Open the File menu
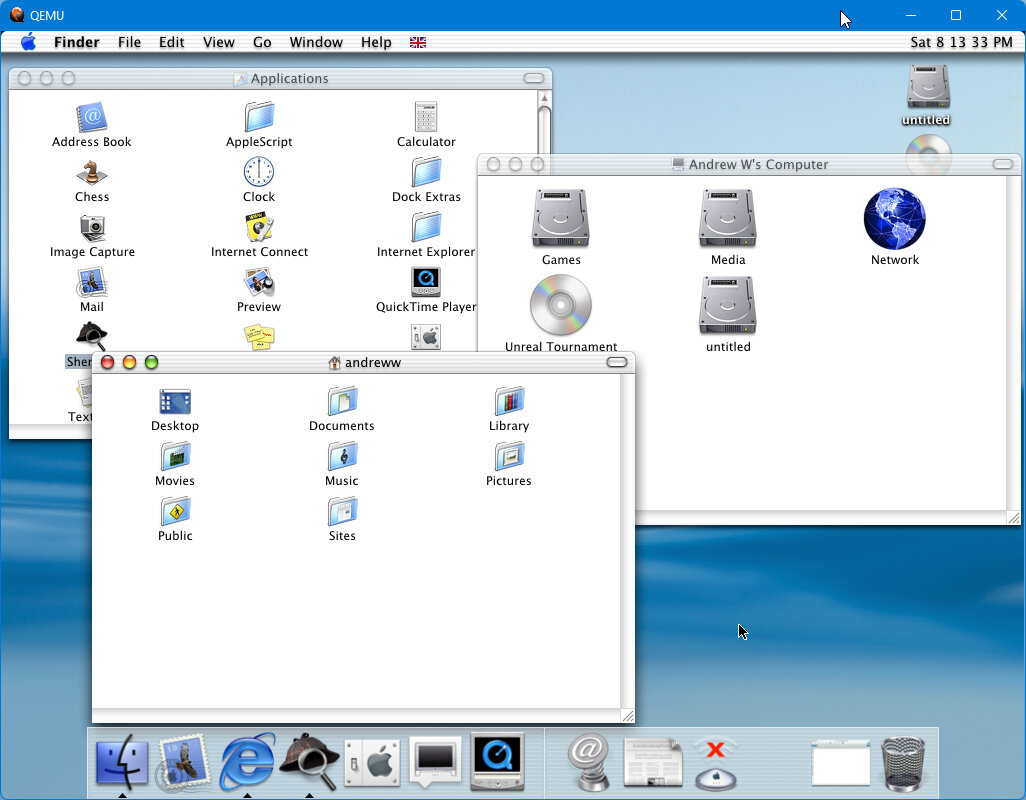 [x=129, y=42]
